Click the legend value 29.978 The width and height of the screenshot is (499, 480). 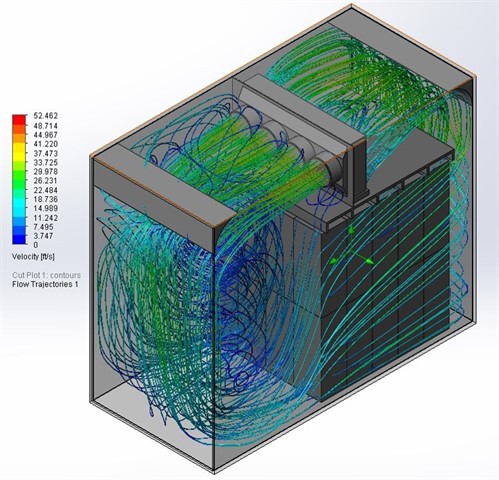[x=46, y=172]
